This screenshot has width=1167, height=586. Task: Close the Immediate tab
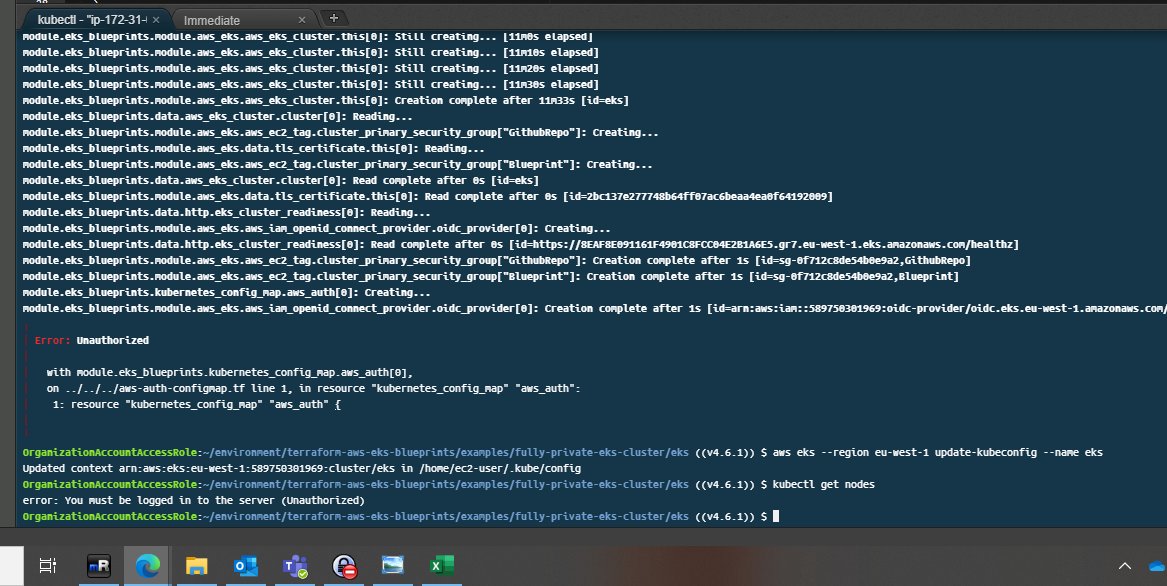pyautogui.click(x=302, y=18)
